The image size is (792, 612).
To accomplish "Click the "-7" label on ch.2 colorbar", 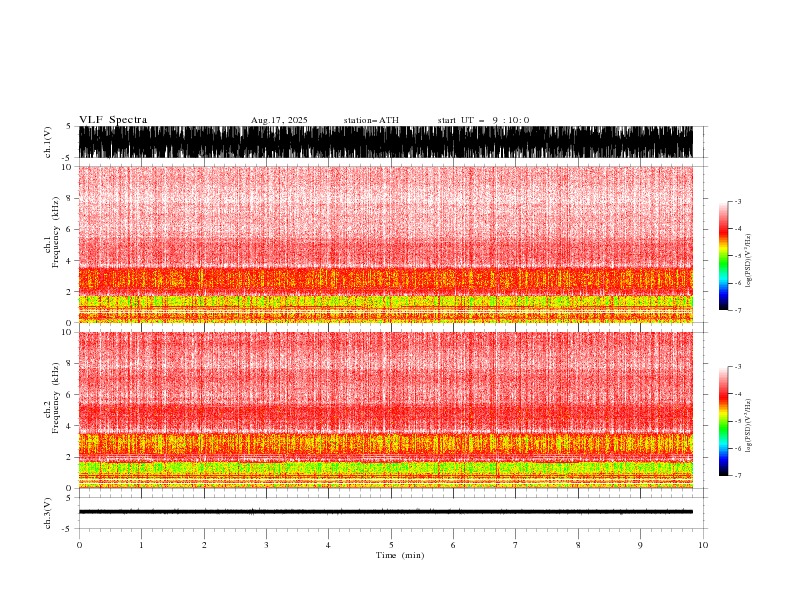I will tap(738, 475).
